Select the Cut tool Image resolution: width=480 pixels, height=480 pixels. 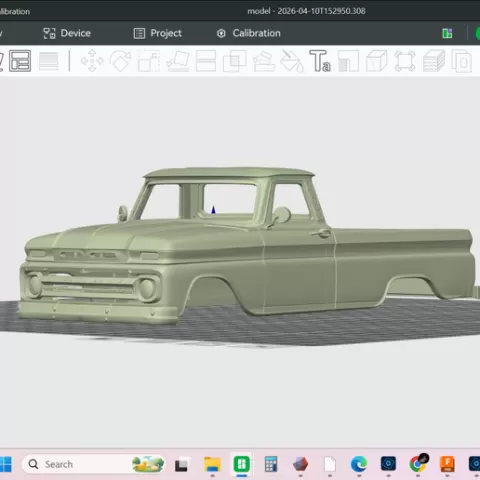click(206, 61)
